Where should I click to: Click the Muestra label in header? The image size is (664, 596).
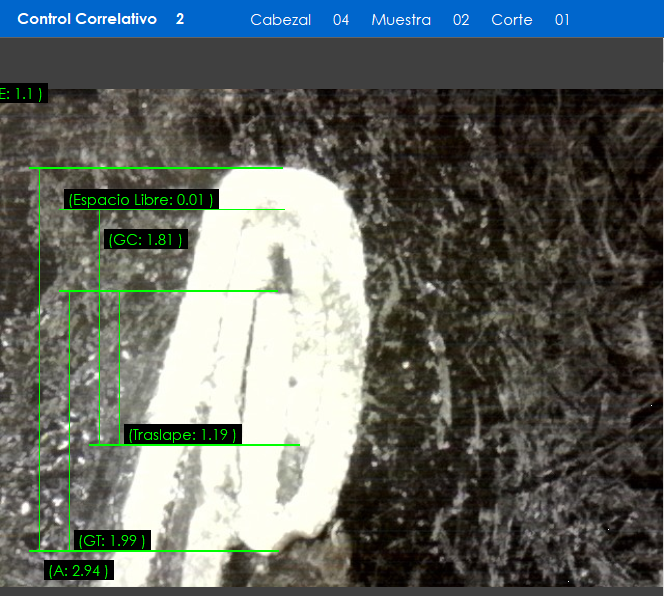point(400,20)
